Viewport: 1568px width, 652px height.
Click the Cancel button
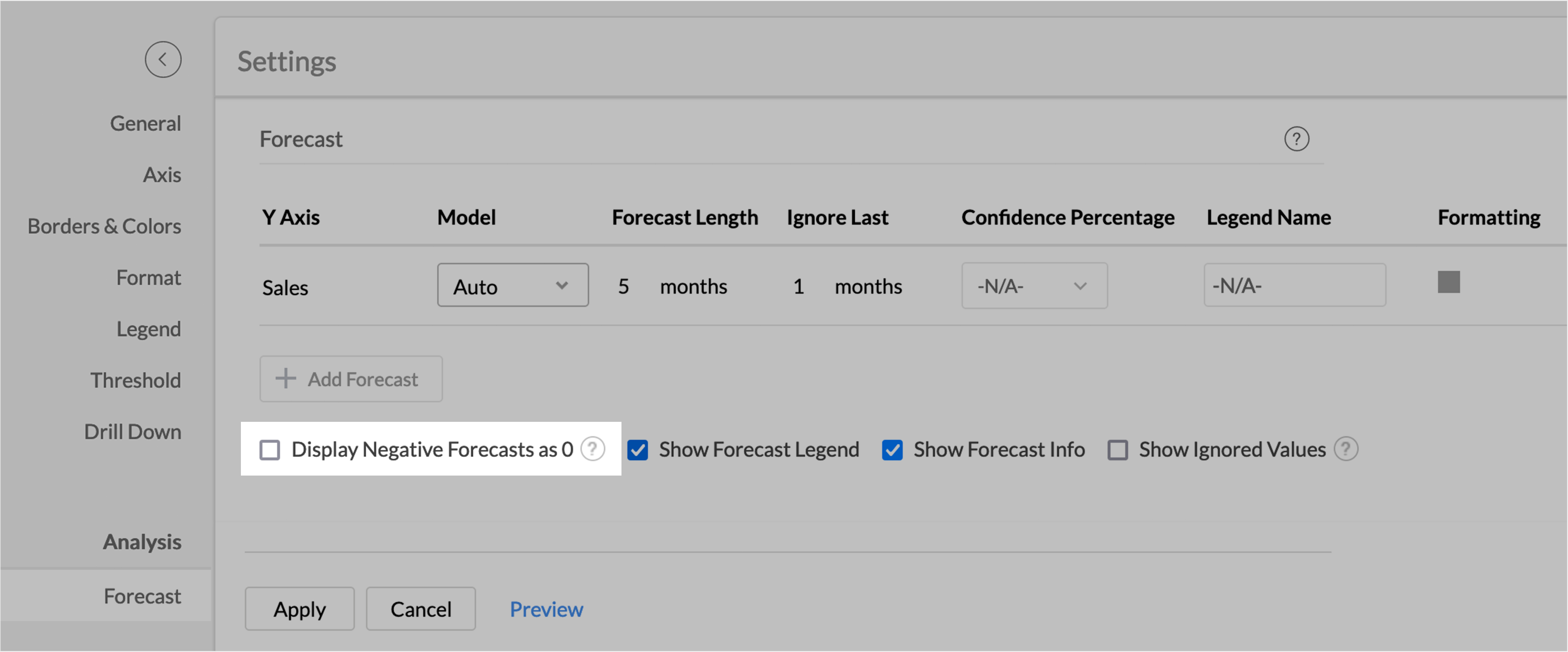(420, 609)
